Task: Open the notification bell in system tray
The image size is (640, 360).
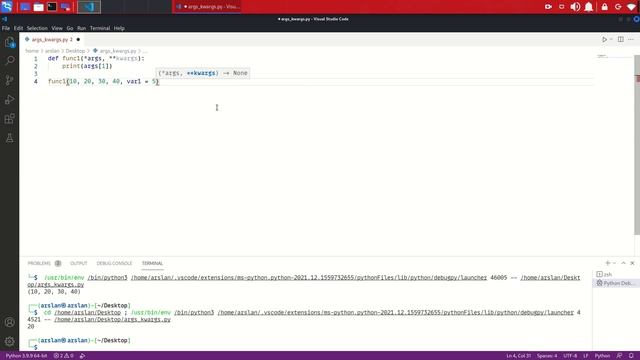Action: (x=589, y=7)
